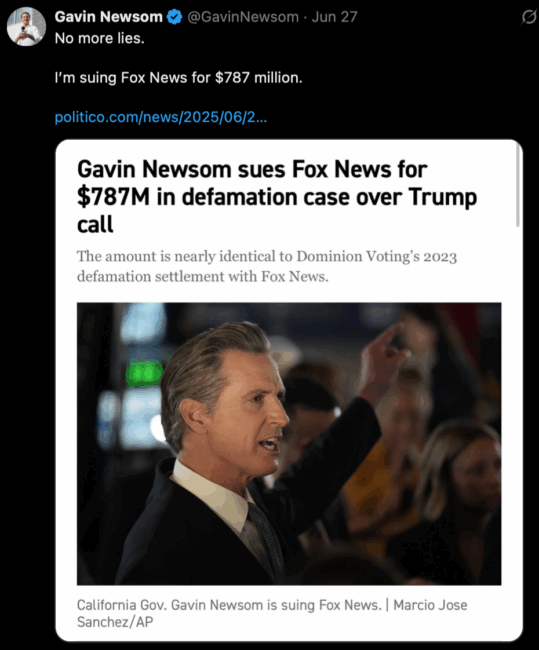Click the green blurred light in photo
Screen dimensions: 539x650
point(143,374)
